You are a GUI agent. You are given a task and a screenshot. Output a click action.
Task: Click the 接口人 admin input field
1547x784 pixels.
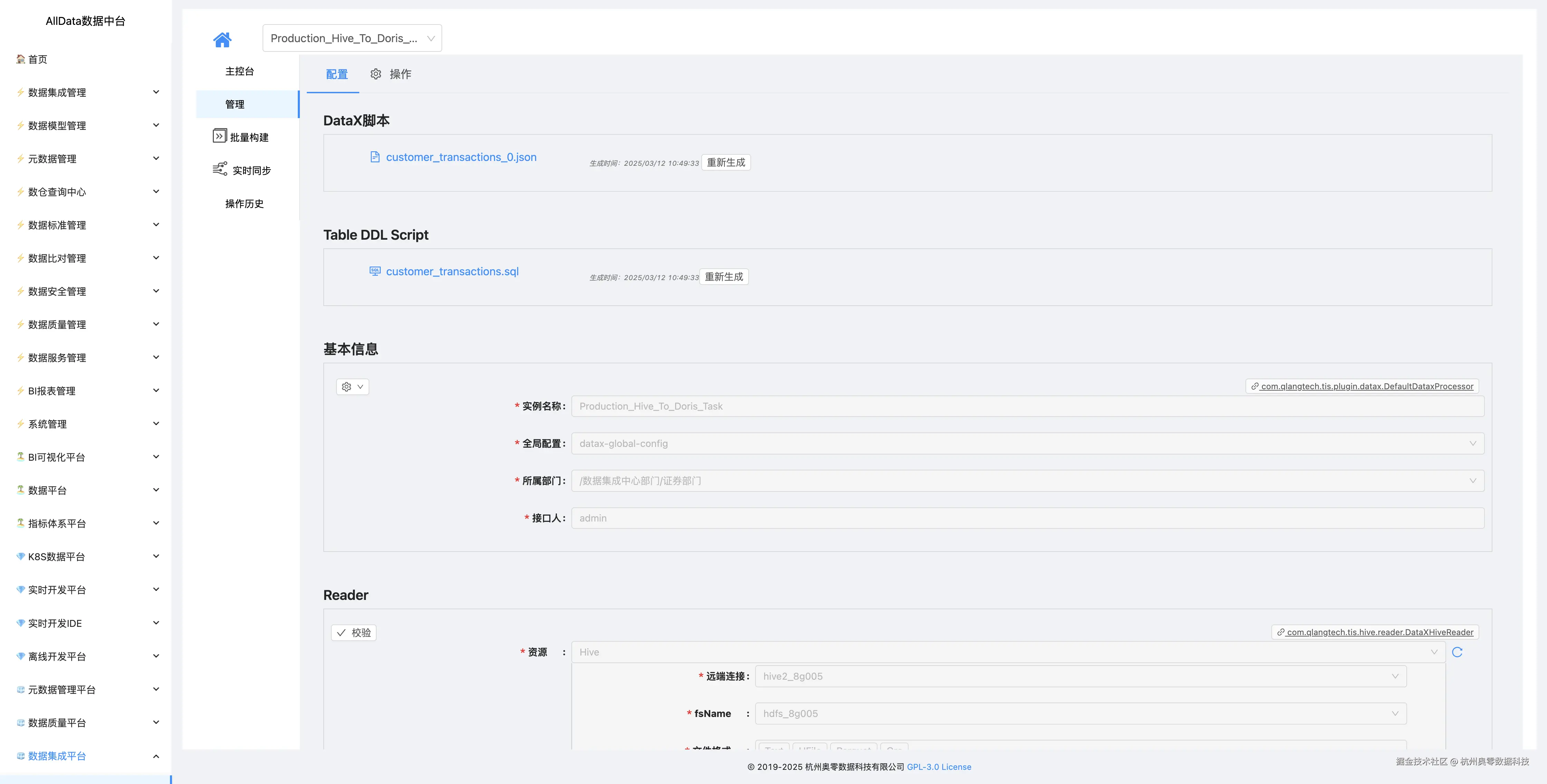[x=1027, y=518]
